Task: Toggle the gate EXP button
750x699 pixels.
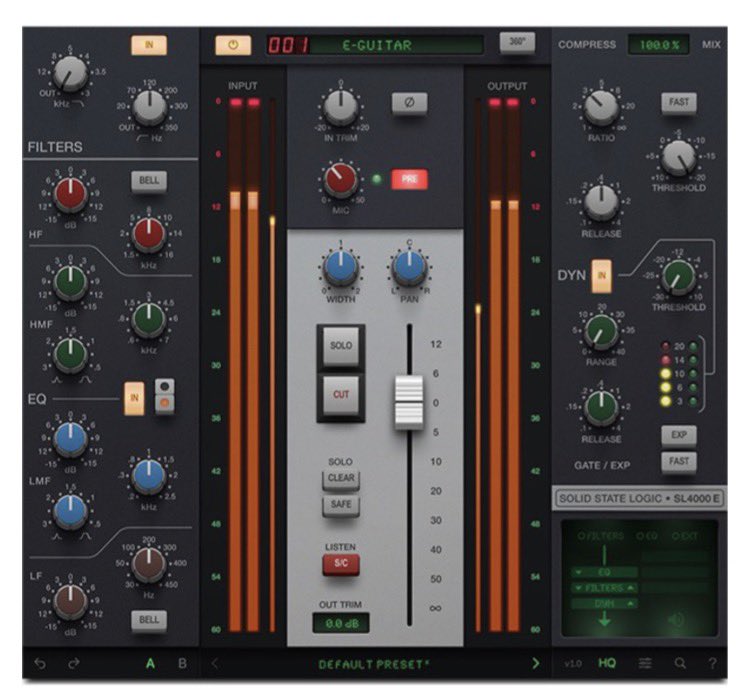Action: pos(679,435)
